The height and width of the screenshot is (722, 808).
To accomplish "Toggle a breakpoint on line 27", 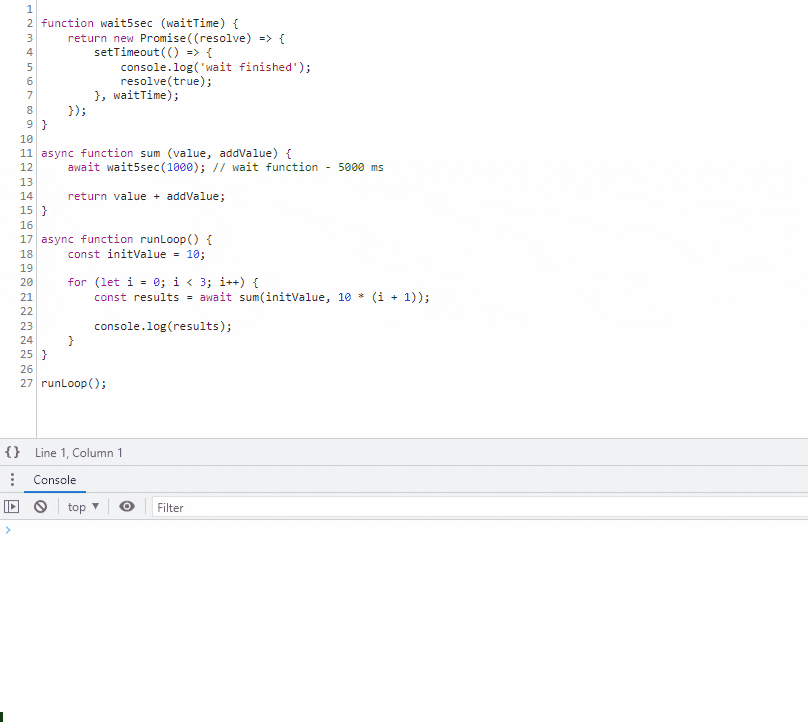I will [26, 383].
